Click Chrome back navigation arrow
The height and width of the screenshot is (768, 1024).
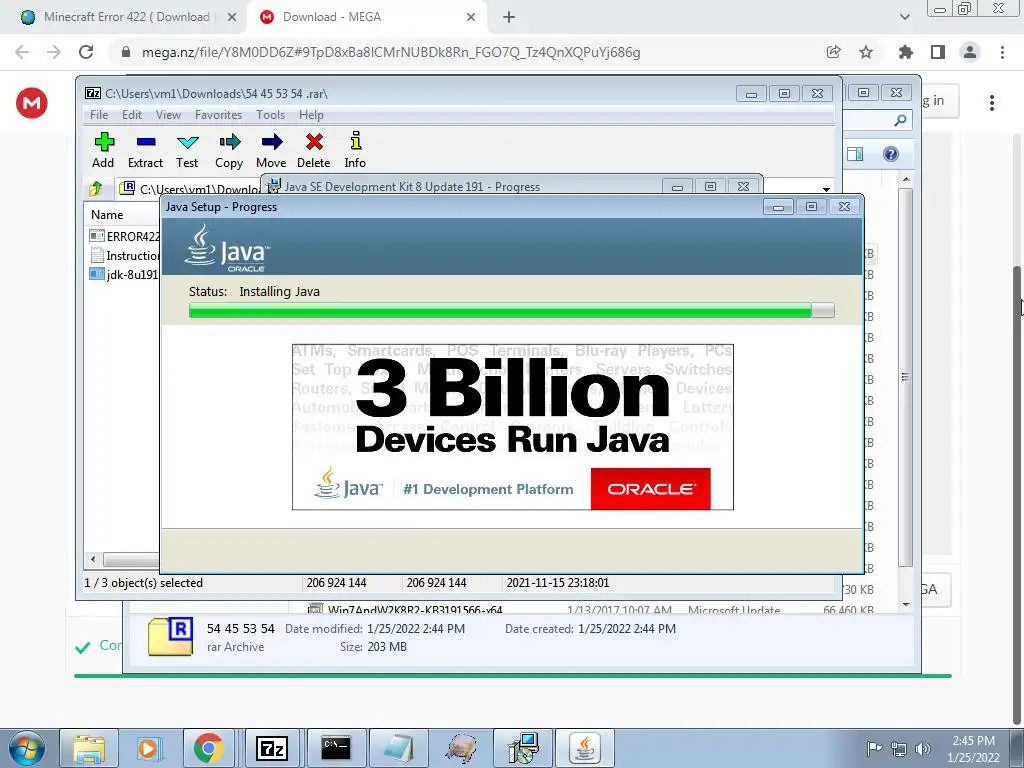tap(22, 52)
